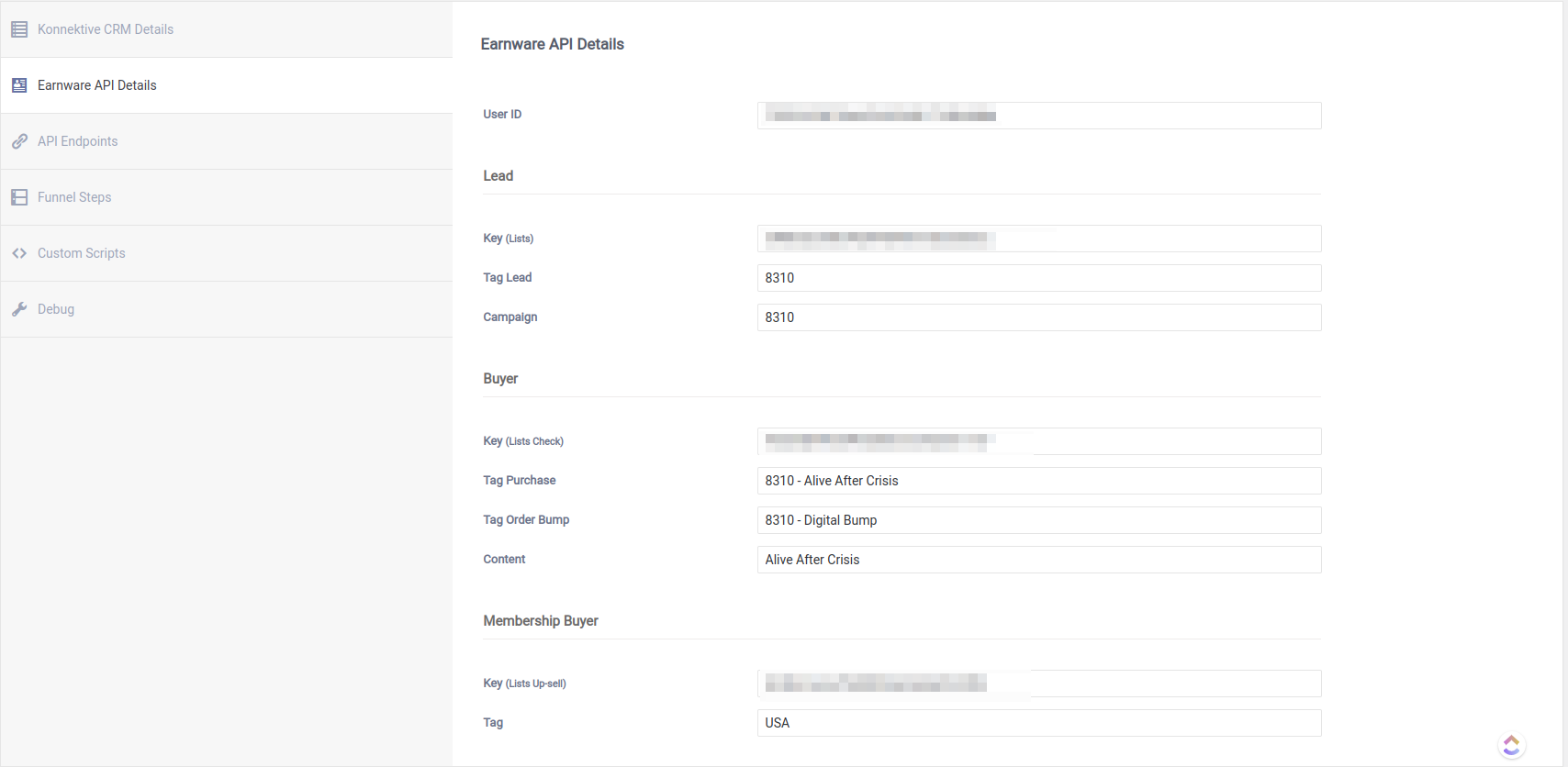Focus the Tag Lead input field
The image size is (1568, 767).
click(x=1038, y=278)
